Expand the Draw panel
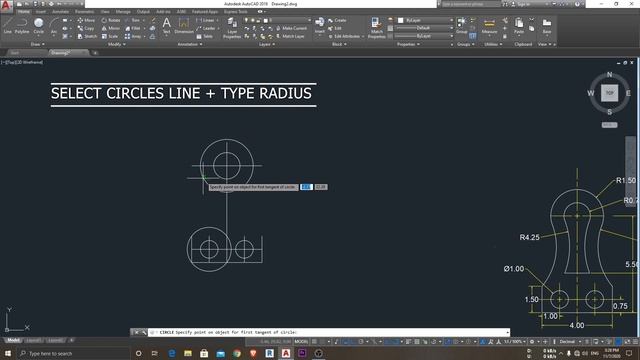This screenshot has width=640, height=360. [x=38, y=44]
